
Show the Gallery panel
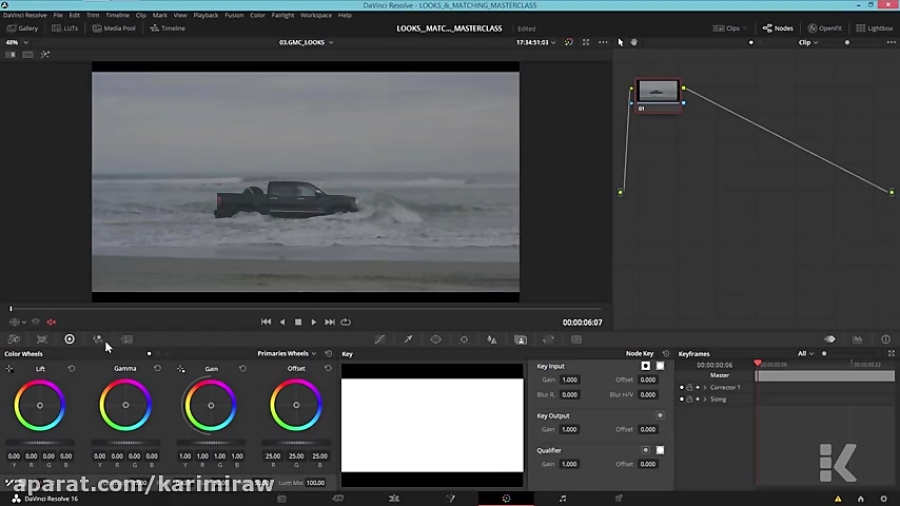tap(22, 28)
